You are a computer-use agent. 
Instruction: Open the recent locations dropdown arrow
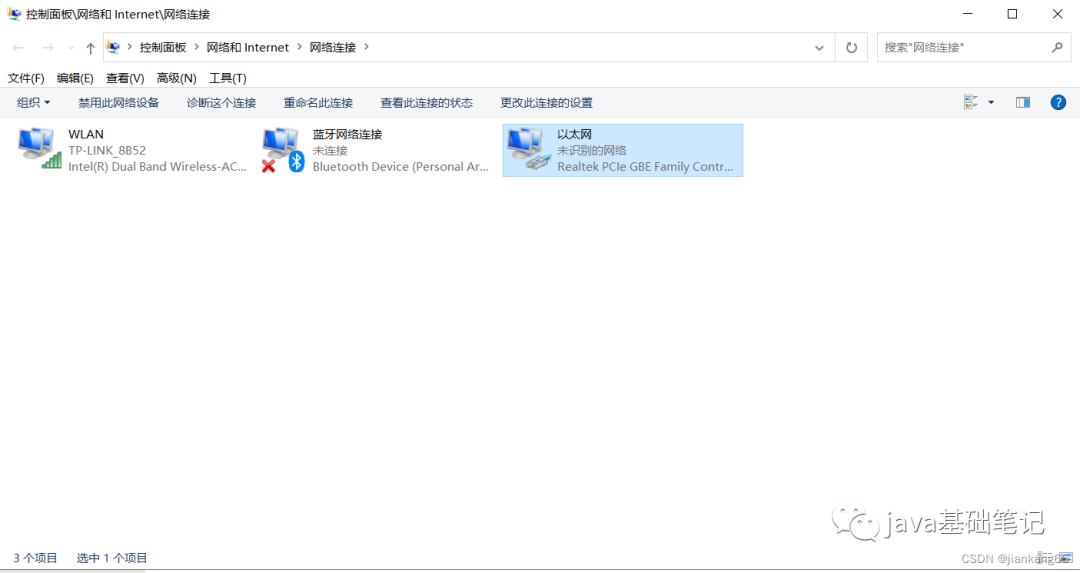point(71,48)
